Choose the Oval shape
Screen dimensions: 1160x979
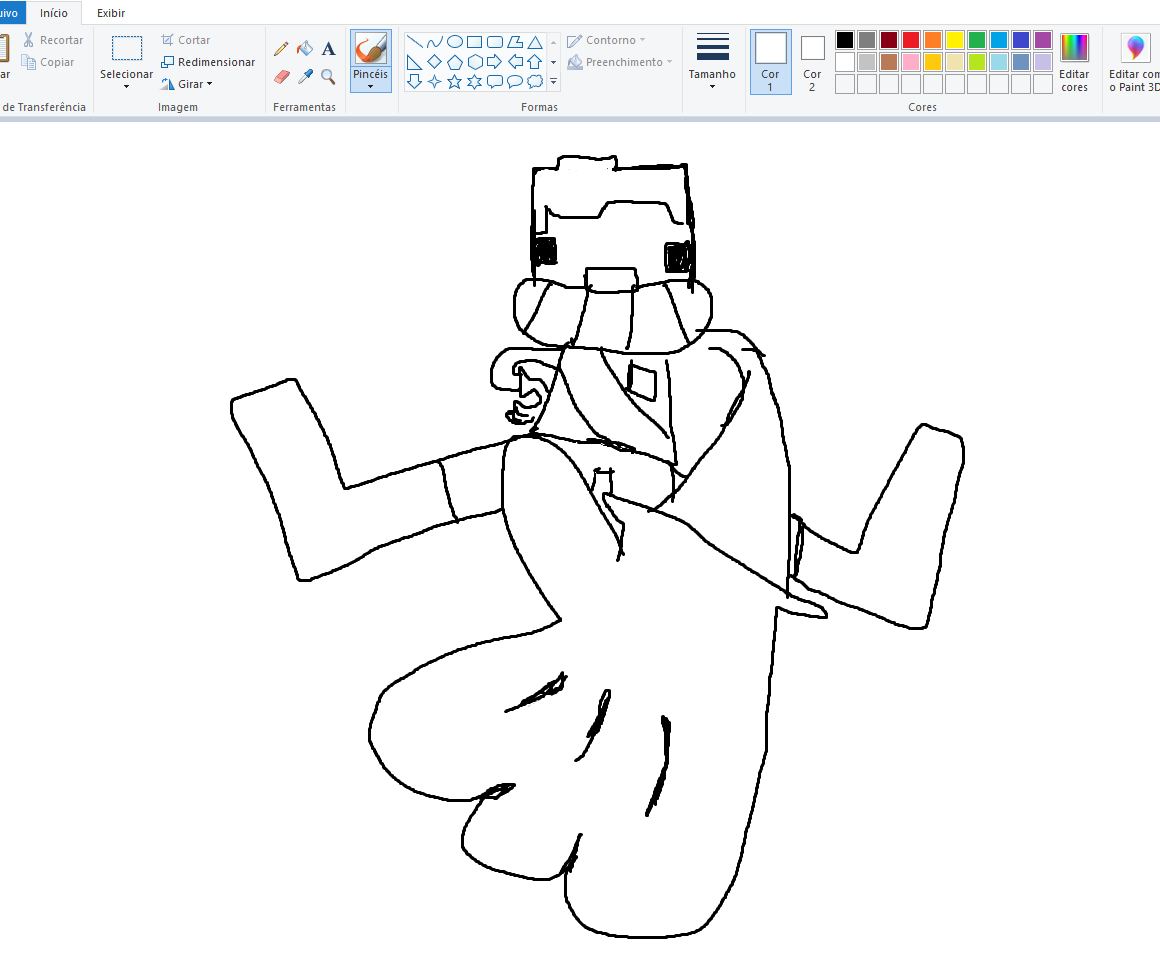coord(455,41)
